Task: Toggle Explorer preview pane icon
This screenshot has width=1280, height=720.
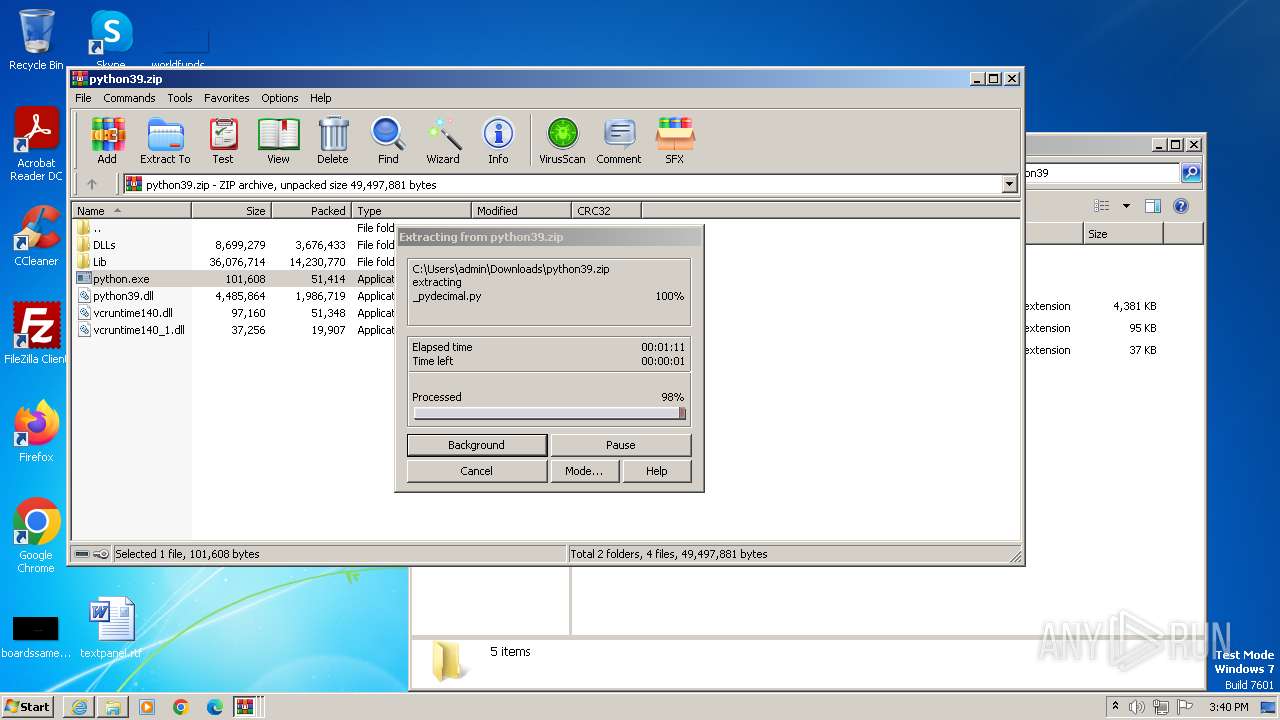Action: click(1152, 206)
